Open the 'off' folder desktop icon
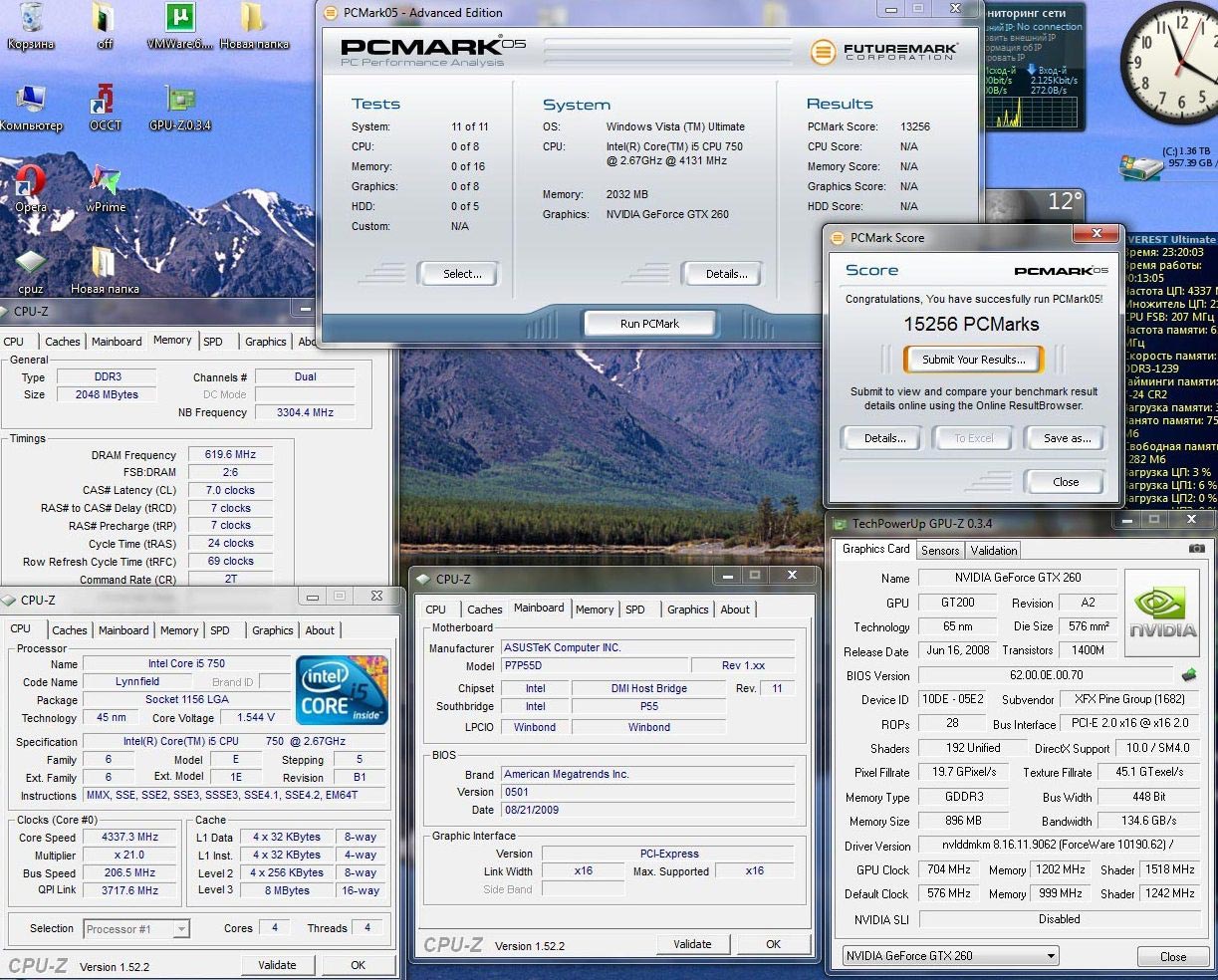 click(104, 24)
